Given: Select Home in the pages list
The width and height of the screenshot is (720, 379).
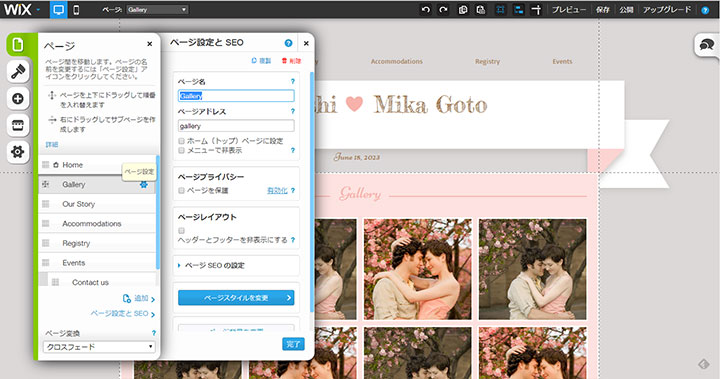Looking at the screenshot, I should (97, 165).
